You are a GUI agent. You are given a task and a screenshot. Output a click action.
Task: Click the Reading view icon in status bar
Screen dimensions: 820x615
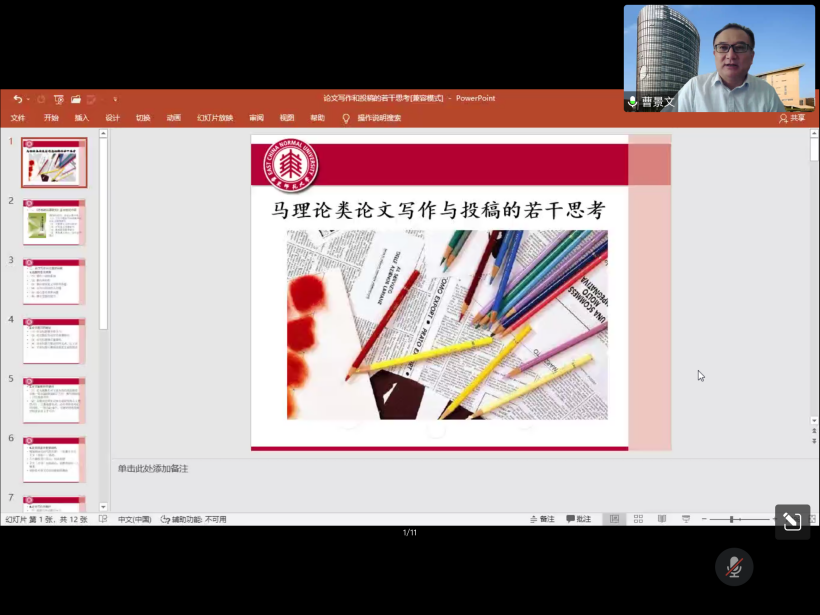pyautogui.click(x=662, y=519)
